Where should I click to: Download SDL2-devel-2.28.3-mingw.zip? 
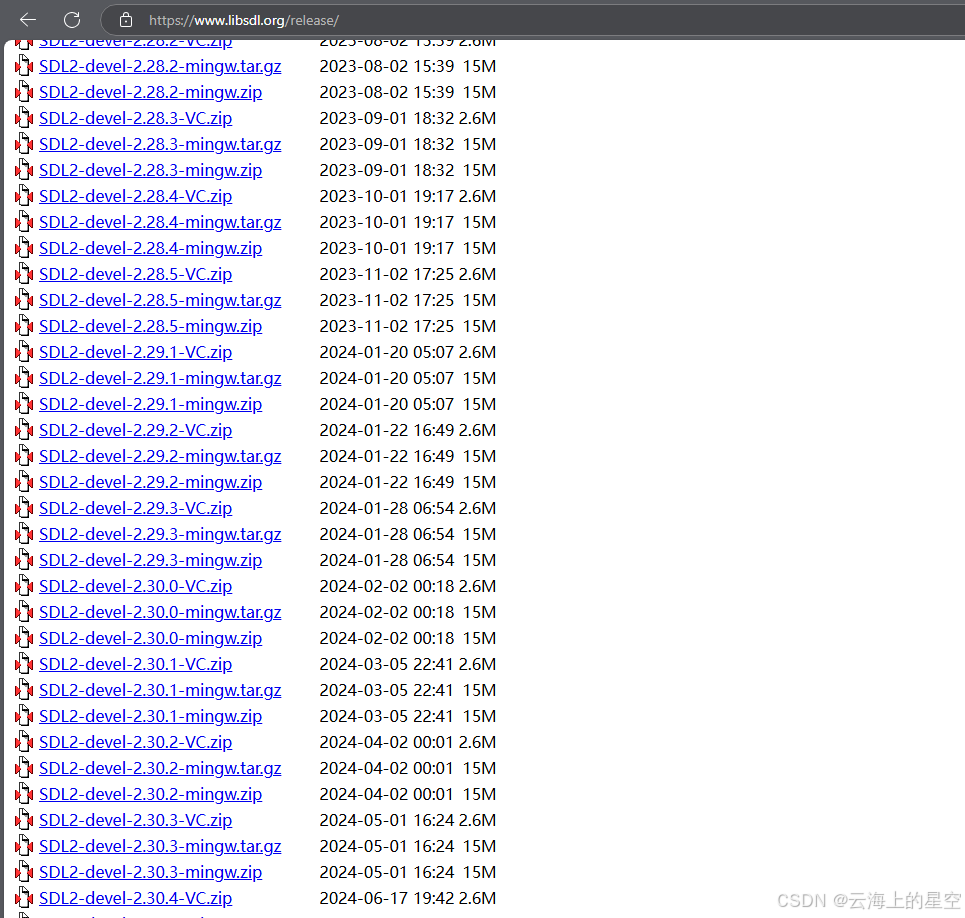click(151, 170)
